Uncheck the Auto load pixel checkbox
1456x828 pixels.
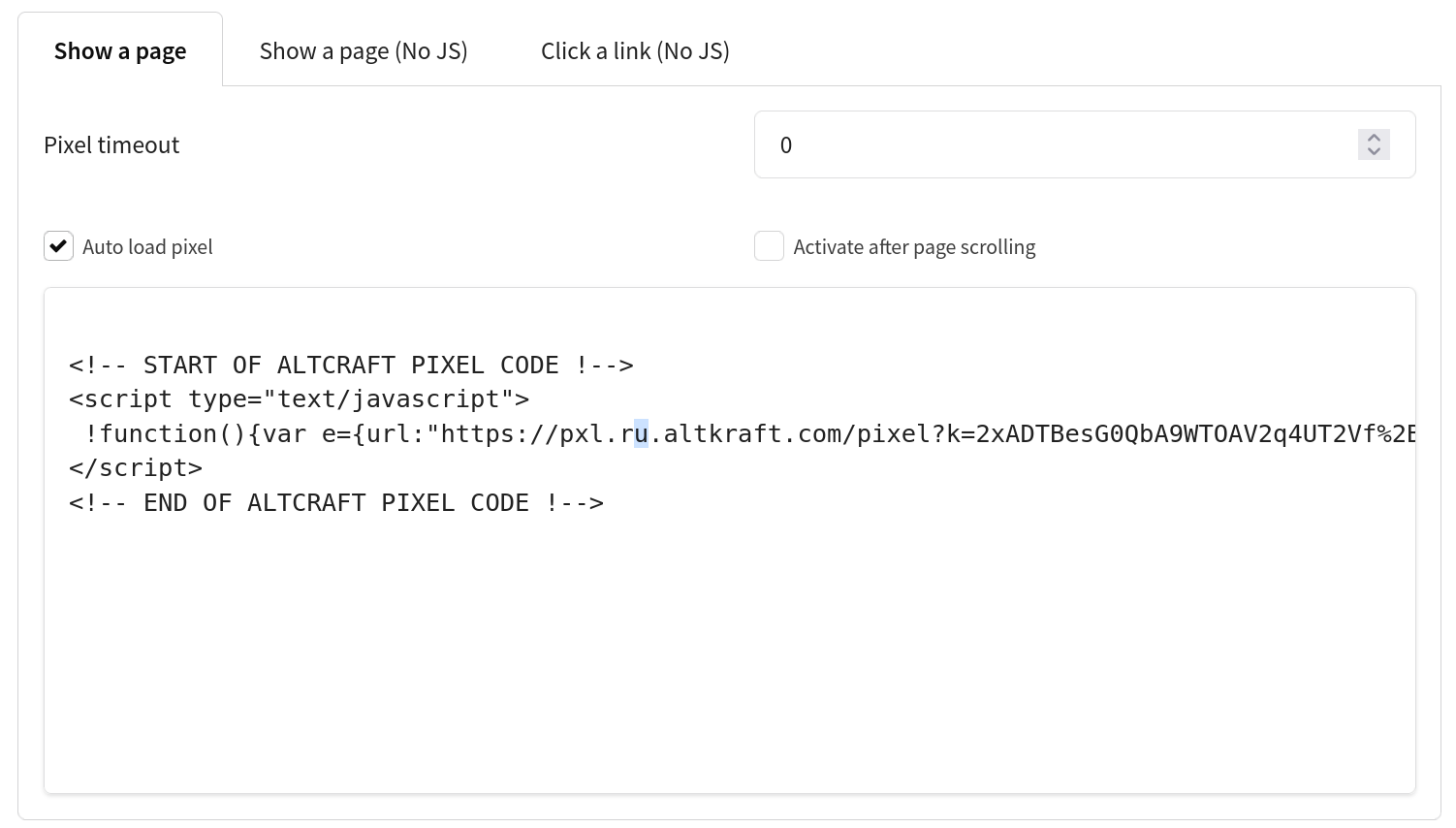[x=59, y=246]
